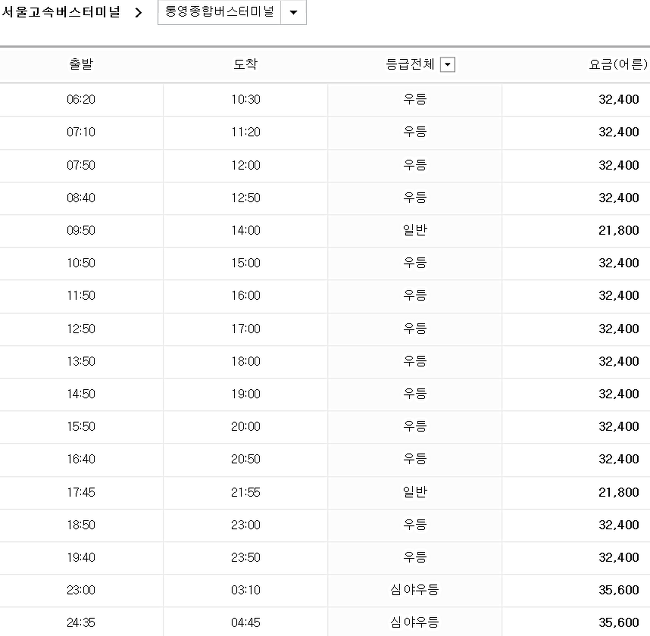Viewport: 650px width, 636px height.
Task: Click 일반 grade in the 09:50 row
Action: point(415,230)
